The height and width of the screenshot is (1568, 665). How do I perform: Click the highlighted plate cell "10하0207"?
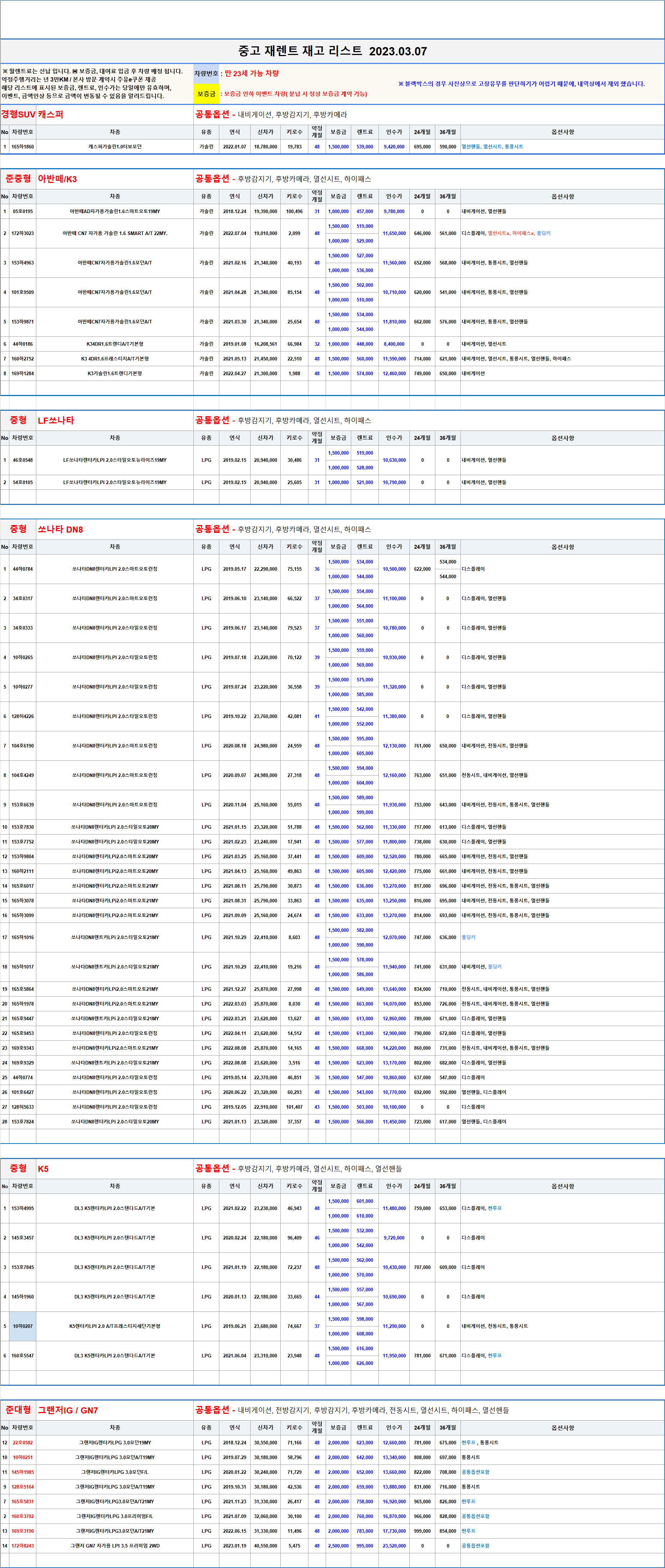click(x=23, y=1326)
